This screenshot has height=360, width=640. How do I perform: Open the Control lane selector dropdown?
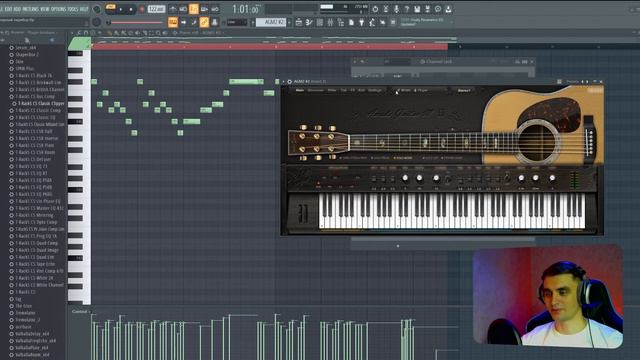coord(80,311)
